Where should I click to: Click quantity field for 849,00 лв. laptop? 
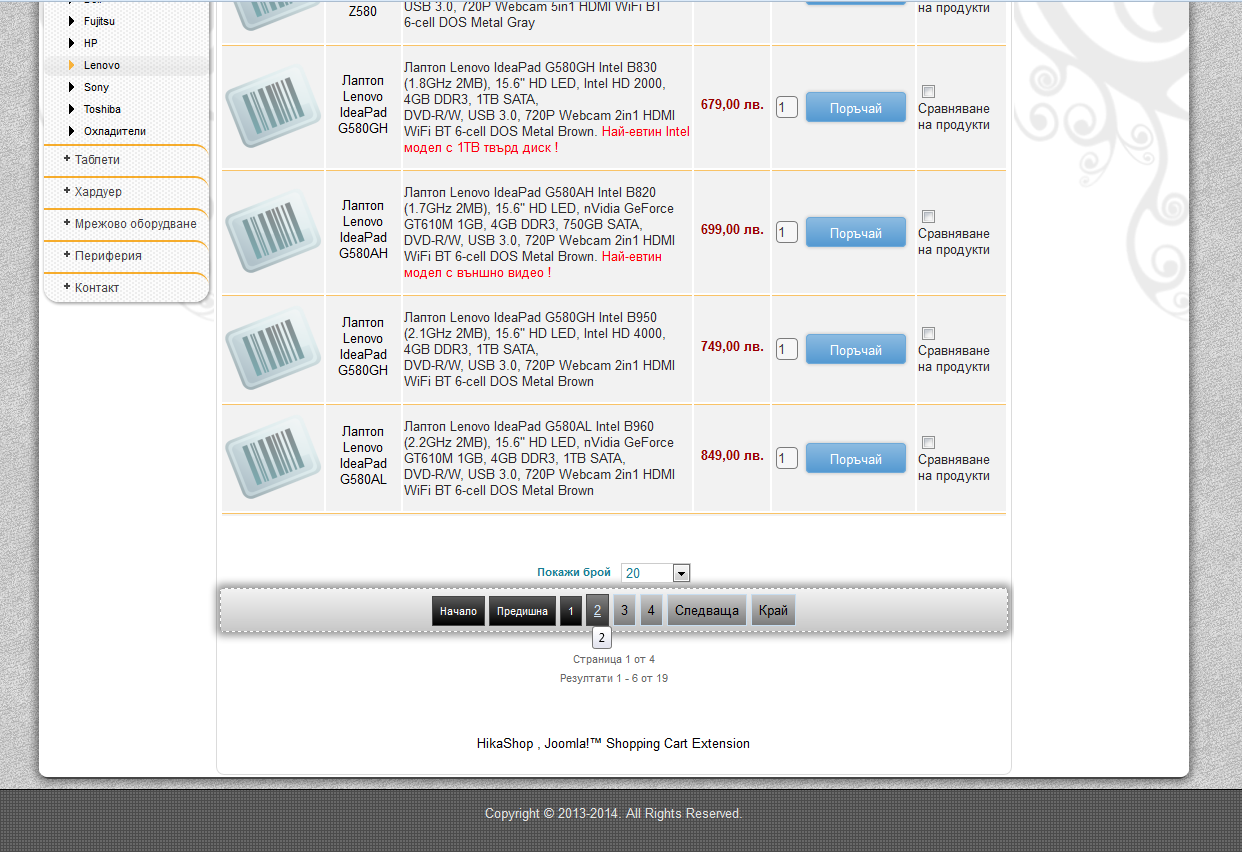(787, 459)
